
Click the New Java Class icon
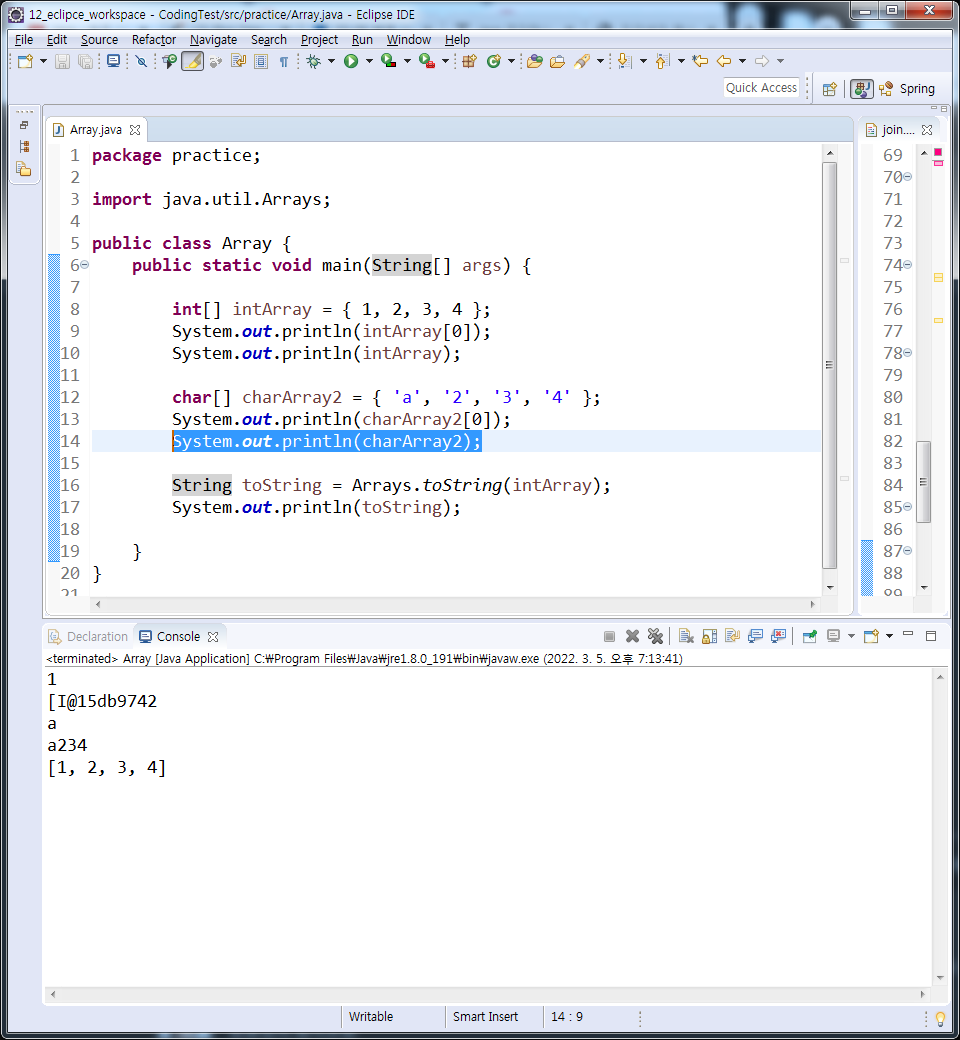(x=493, y=62)
